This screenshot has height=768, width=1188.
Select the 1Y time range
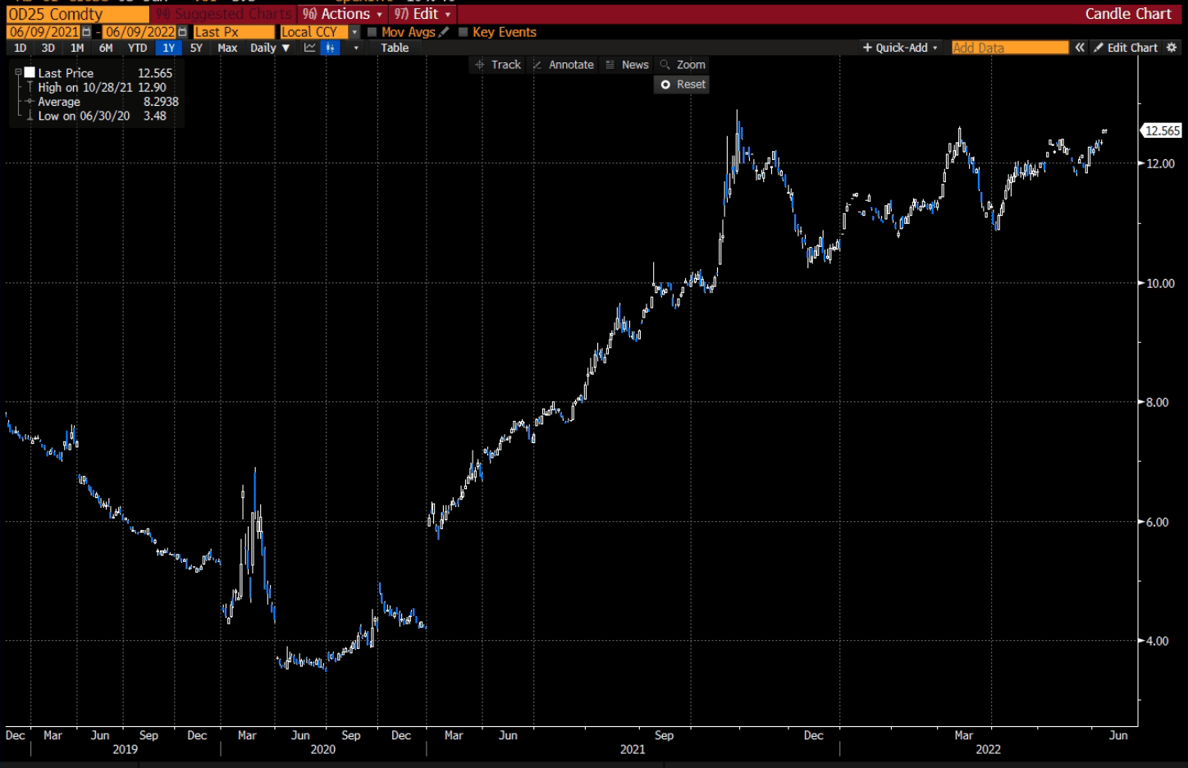pyautogui.click(x=168, y=48)
